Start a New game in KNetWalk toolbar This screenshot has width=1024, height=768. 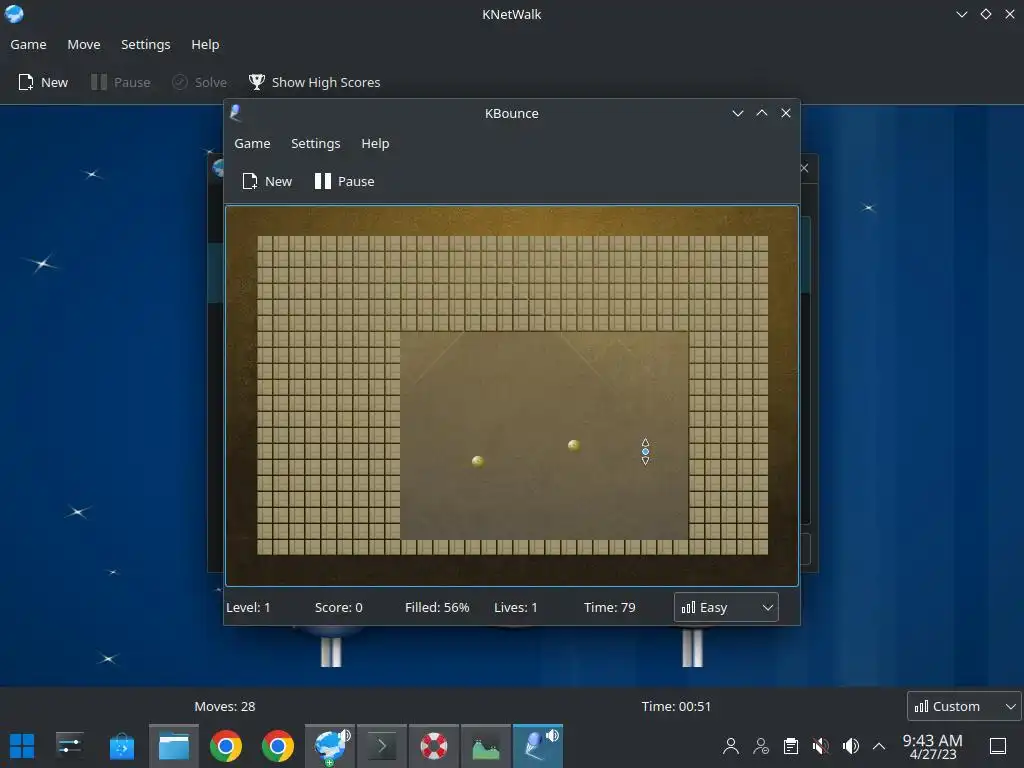coord(43,82)
